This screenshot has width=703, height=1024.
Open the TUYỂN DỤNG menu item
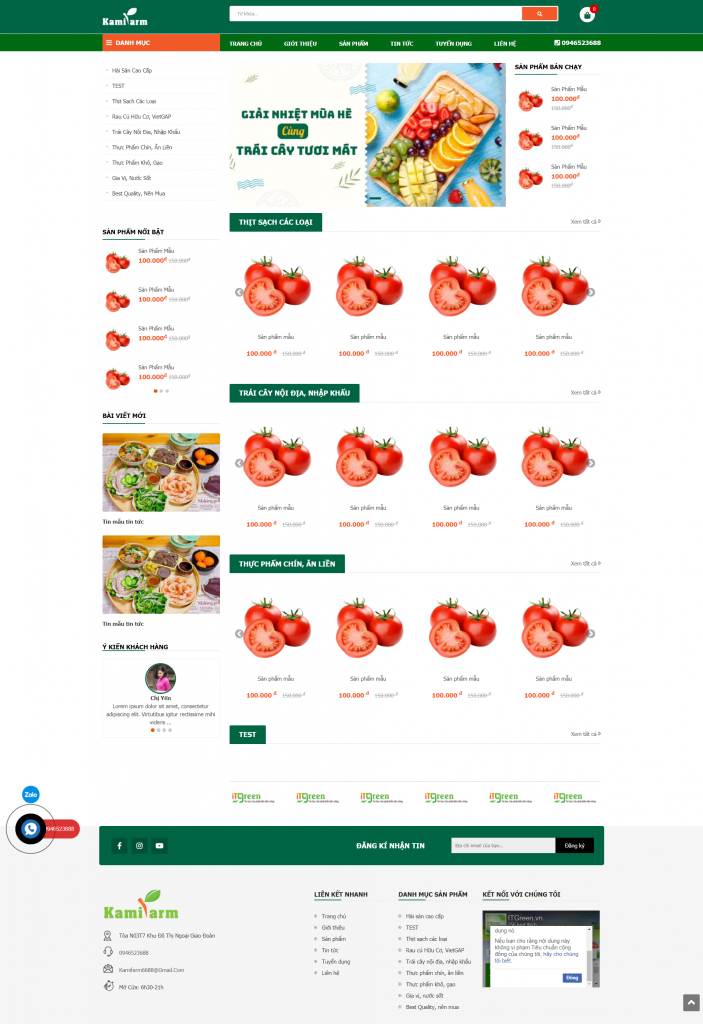pos(453,44)
